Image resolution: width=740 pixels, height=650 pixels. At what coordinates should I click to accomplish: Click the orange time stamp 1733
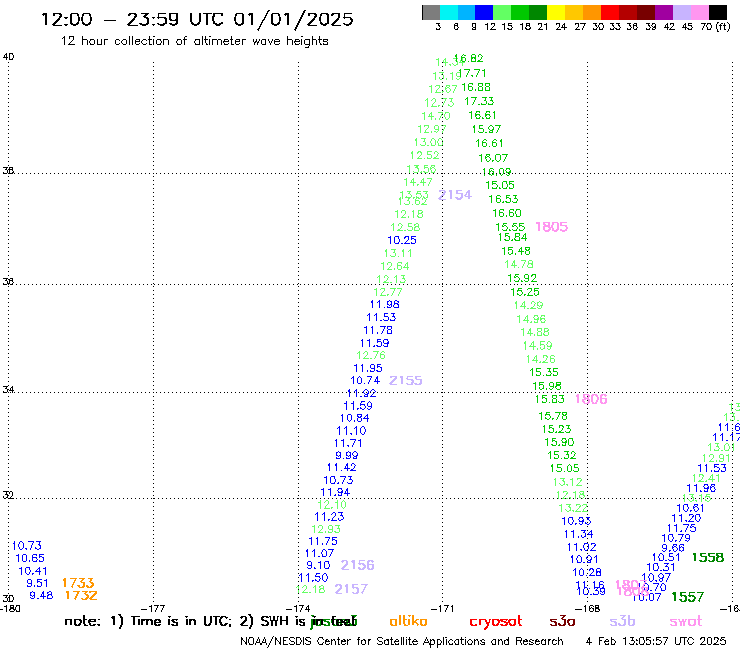[78, 583]
